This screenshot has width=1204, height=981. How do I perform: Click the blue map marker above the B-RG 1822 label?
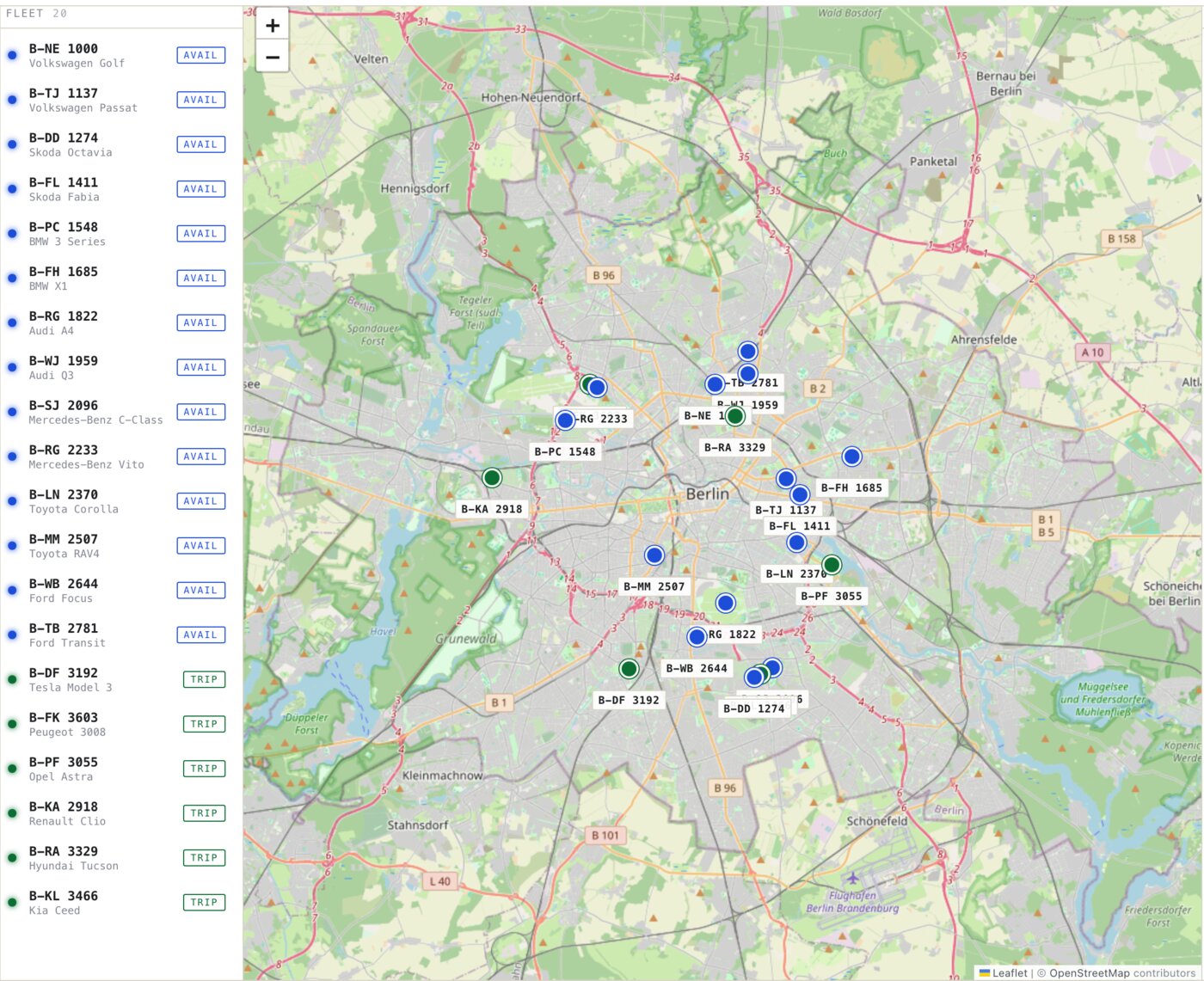[725, 604]
